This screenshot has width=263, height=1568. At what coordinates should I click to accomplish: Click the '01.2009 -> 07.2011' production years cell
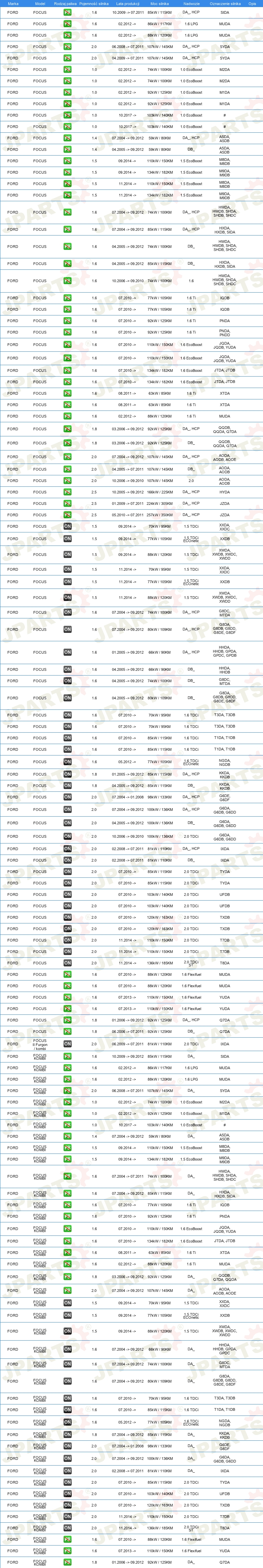[128, 504]
